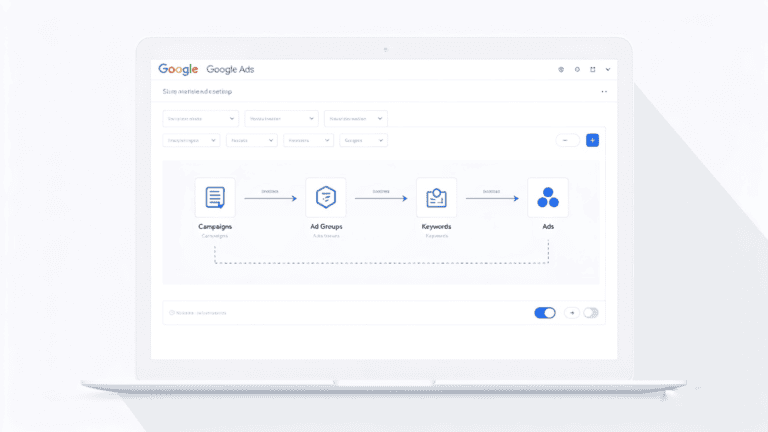Viewport: 768px width, 432px height.
Task: Click the page subtitle text below Google Ads
Action: pyautogui.click(x=197, y=92)
